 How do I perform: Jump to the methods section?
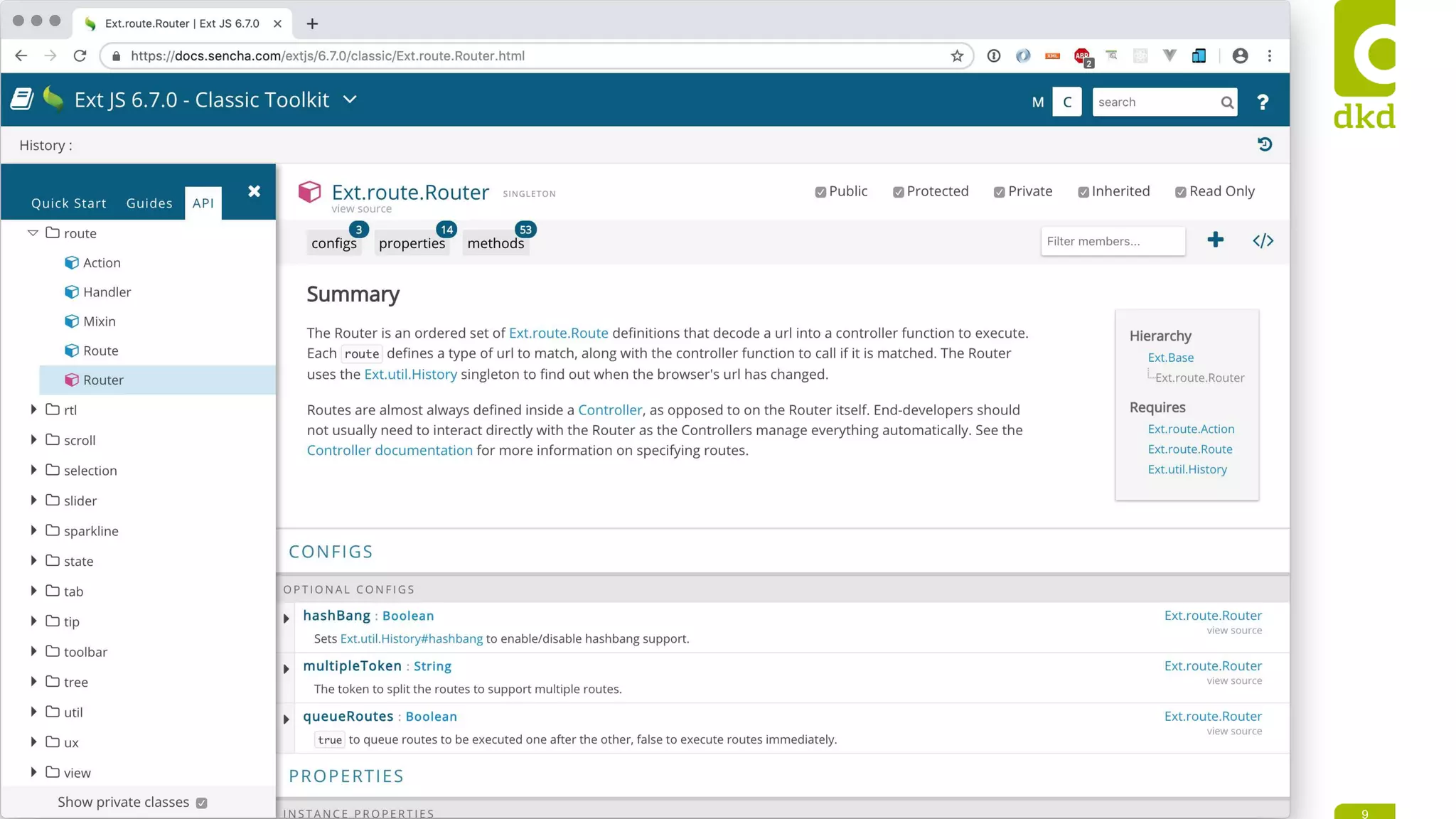(496, 243)
